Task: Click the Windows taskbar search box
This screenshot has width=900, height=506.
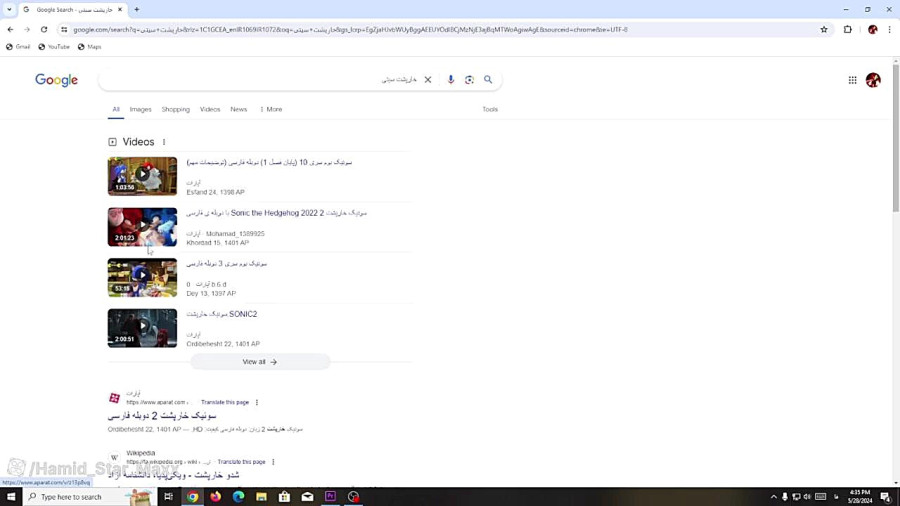Action: [x=89, y=497]
